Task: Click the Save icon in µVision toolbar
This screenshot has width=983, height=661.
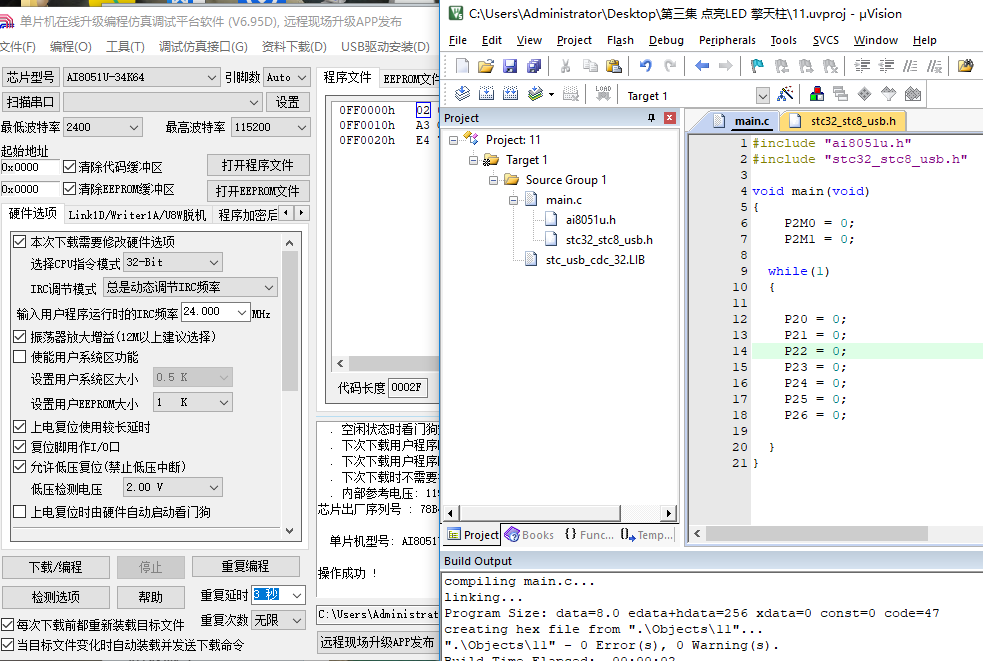Action: pos(510,66)
